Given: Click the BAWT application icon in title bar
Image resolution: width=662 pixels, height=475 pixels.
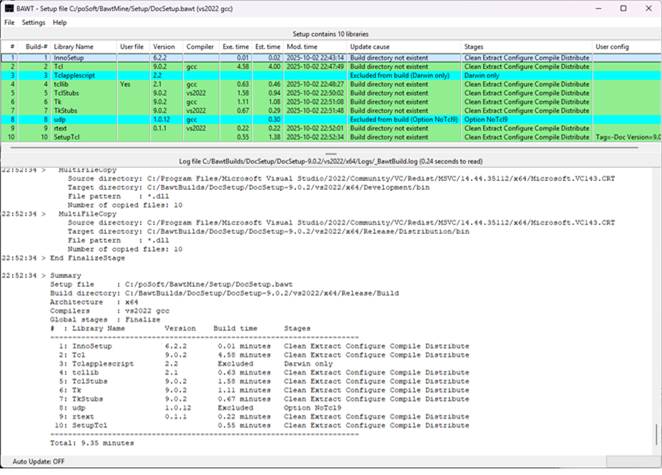Looking at the screenshot, I should (x=9, y=7).
